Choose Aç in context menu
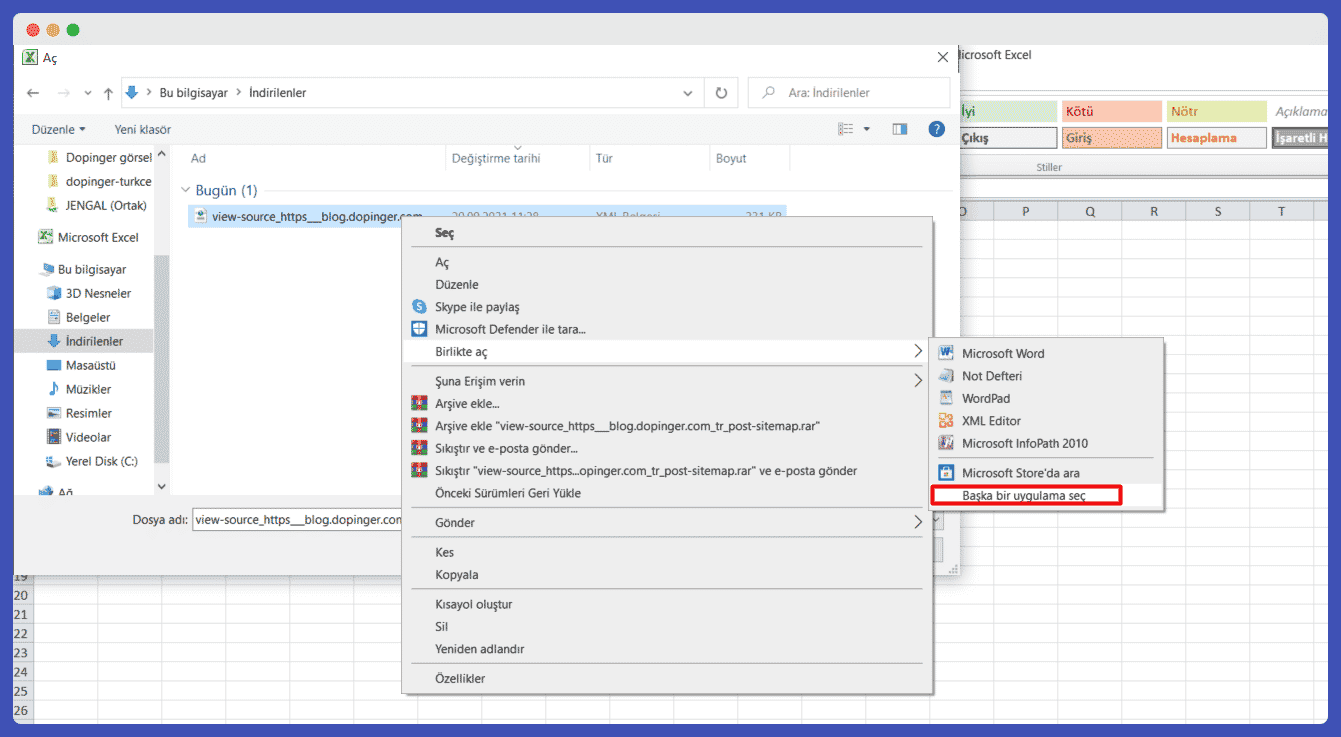Image resolution: width=1341 pixels, height=737 pixels. 667,263
